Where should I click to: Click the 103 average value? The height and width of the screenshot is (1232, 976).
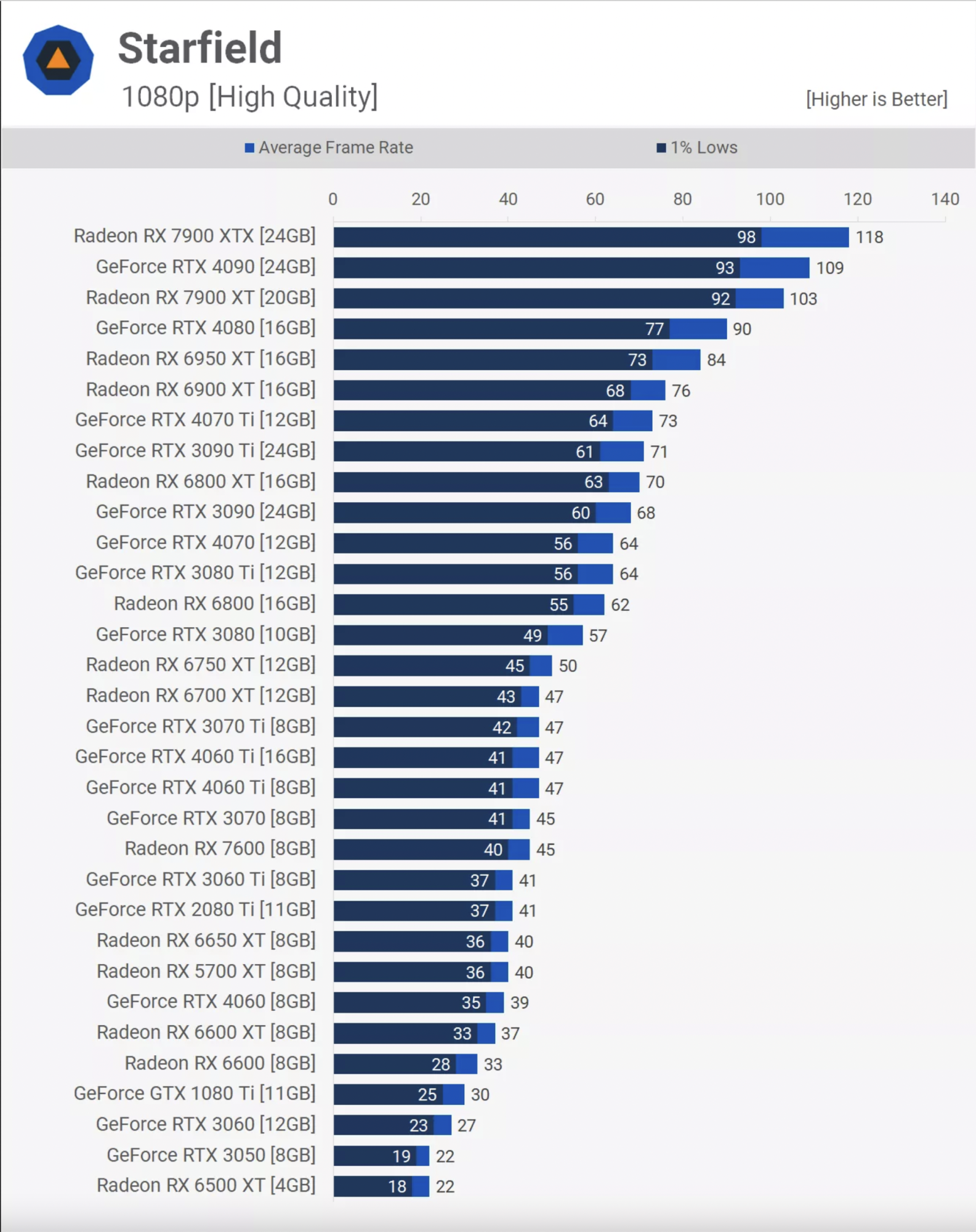[804, 299]
